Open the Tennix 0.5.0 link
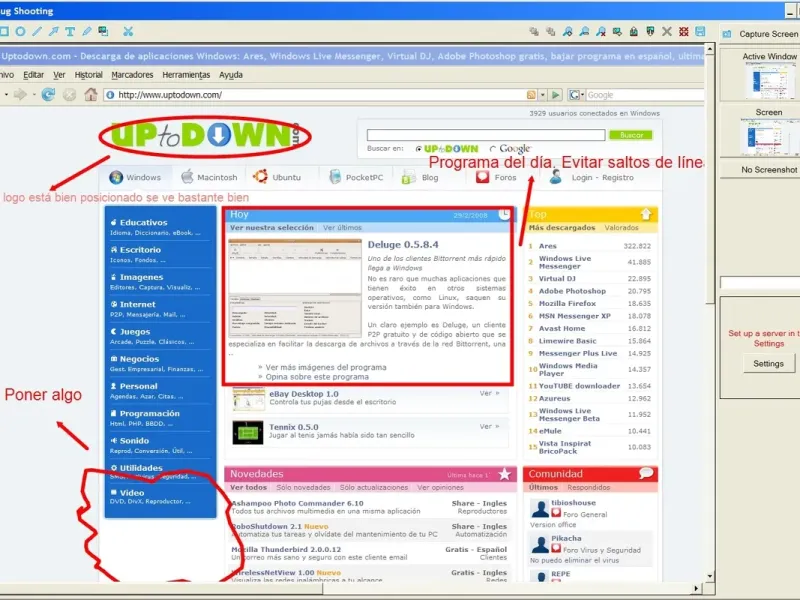Screen dimensions: 800x600 tap(293, 427)
